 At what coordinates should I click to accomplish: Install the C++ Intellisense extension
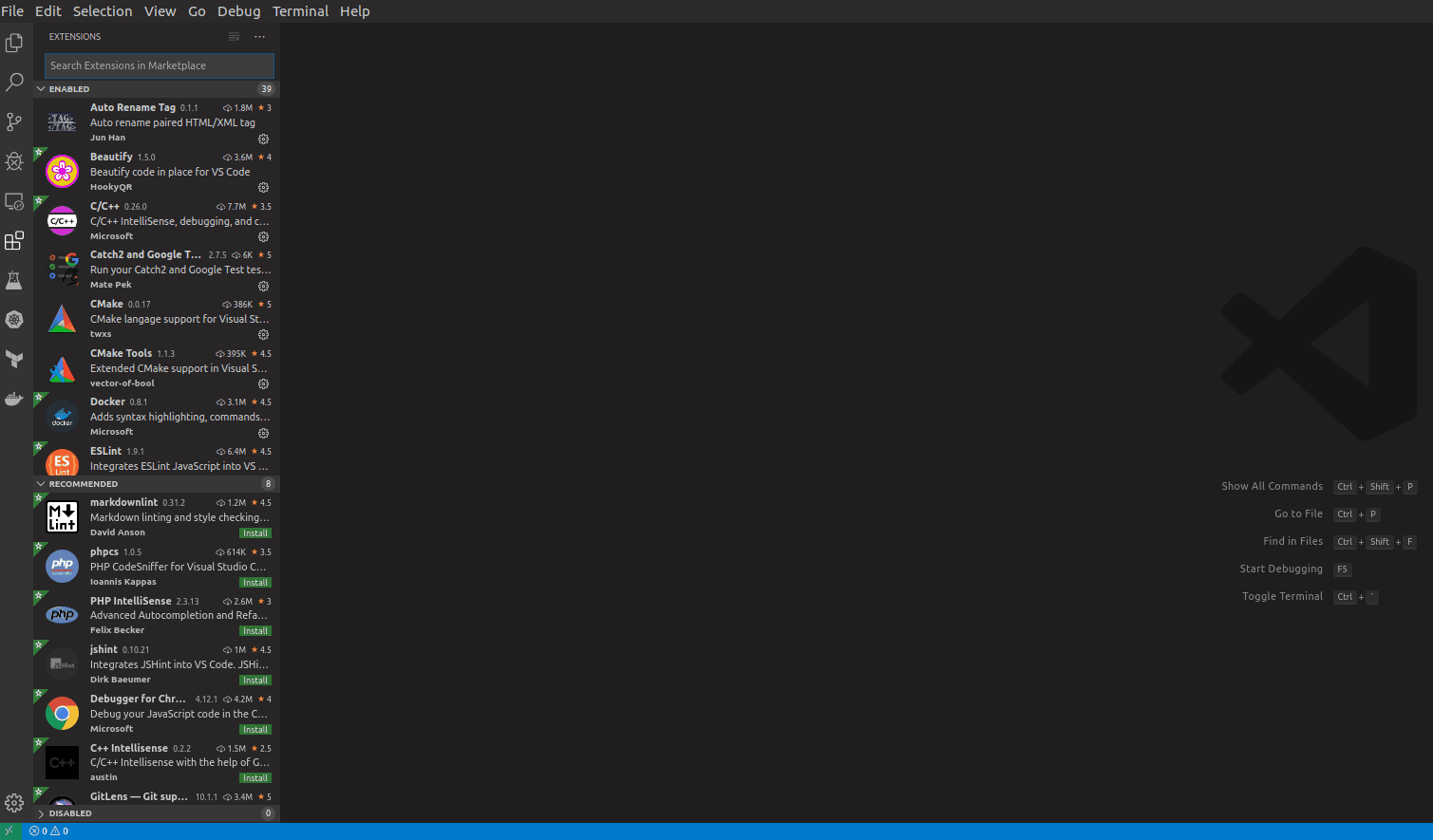[255, 778]
